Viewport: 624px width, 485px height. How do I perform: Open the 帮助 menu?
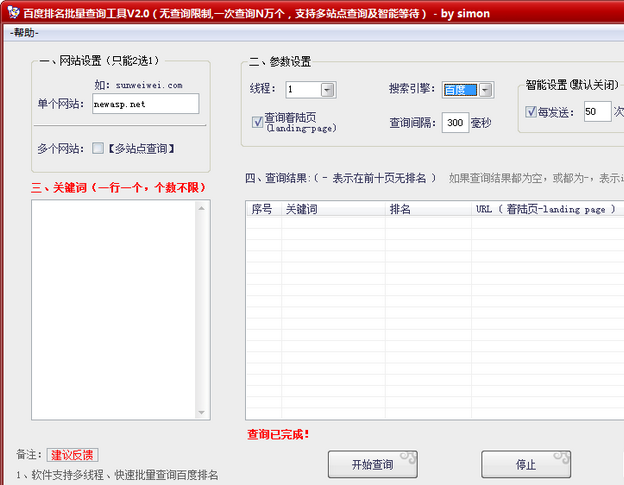pos(24,33)
